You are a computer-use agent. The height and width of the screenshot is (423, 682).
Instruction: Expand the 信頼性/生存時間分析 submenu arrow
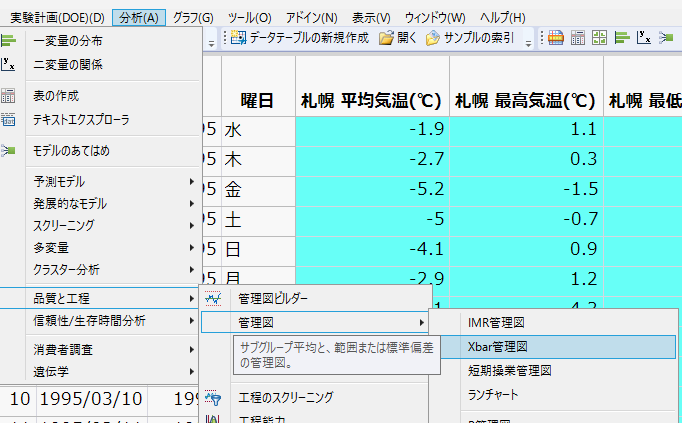point(191,321)
